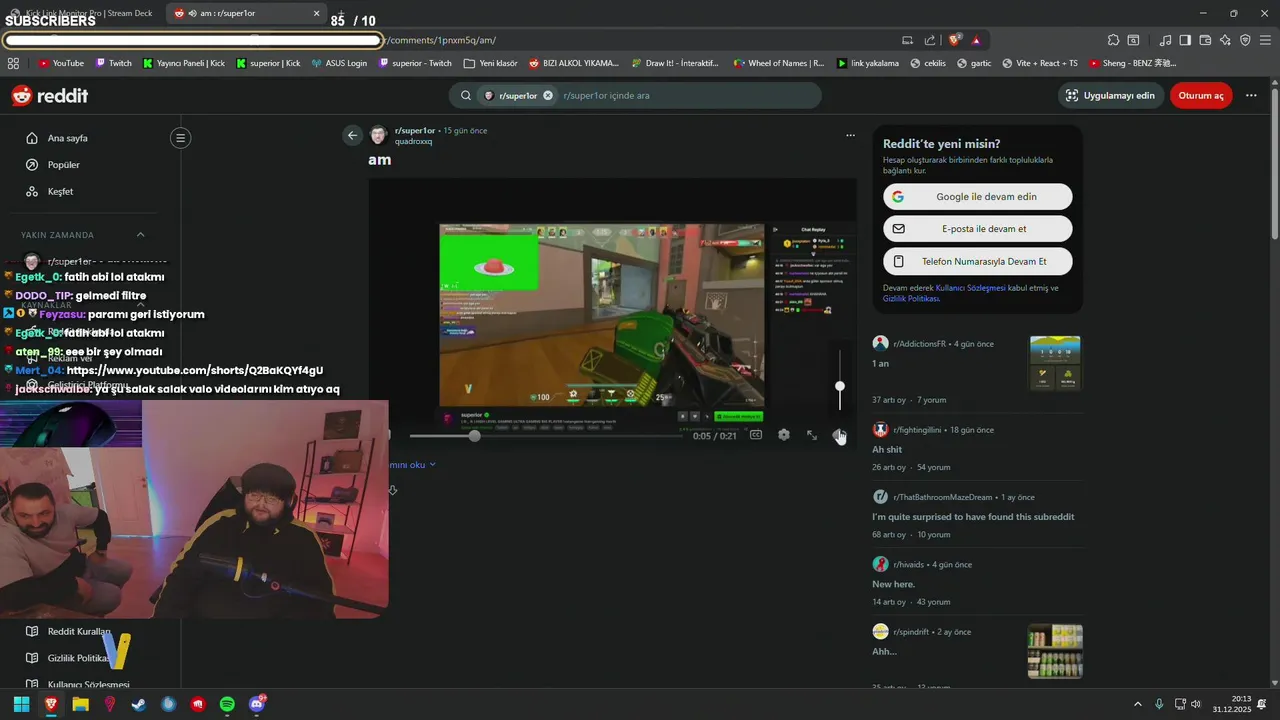This screenshot has width=1280, height=720.
Task: Open the post three-dot options menu
Action: click(x=850, y=135)
